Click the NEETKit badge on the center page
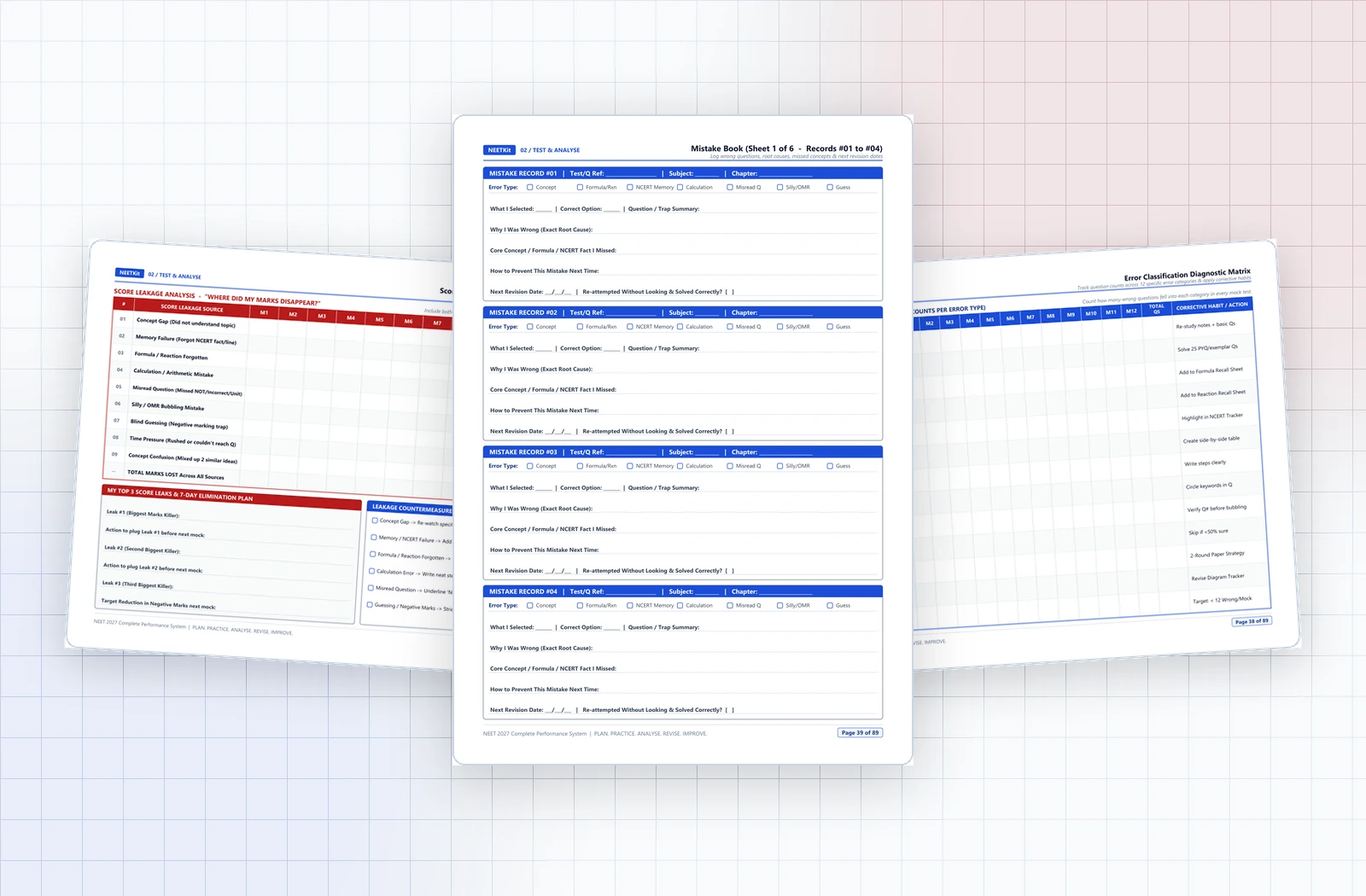1366x896 pixels. 499,150
